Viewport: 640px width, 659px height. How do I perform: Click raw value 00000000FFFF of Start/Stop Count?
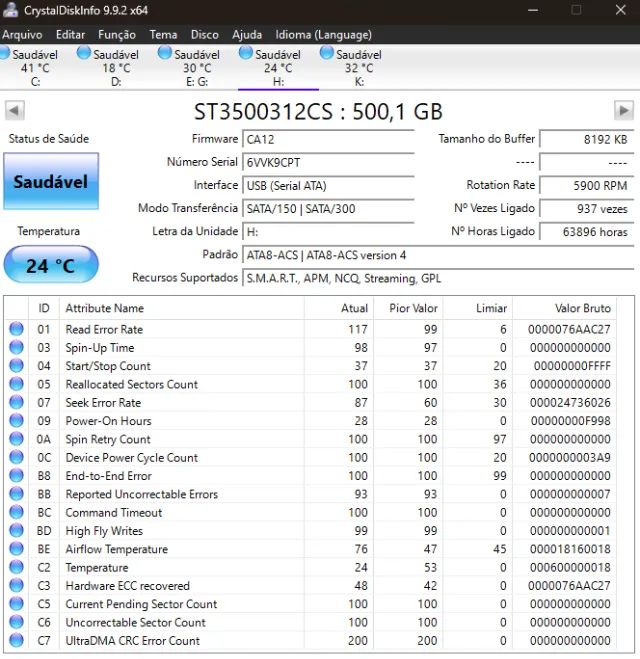(572, 366)
